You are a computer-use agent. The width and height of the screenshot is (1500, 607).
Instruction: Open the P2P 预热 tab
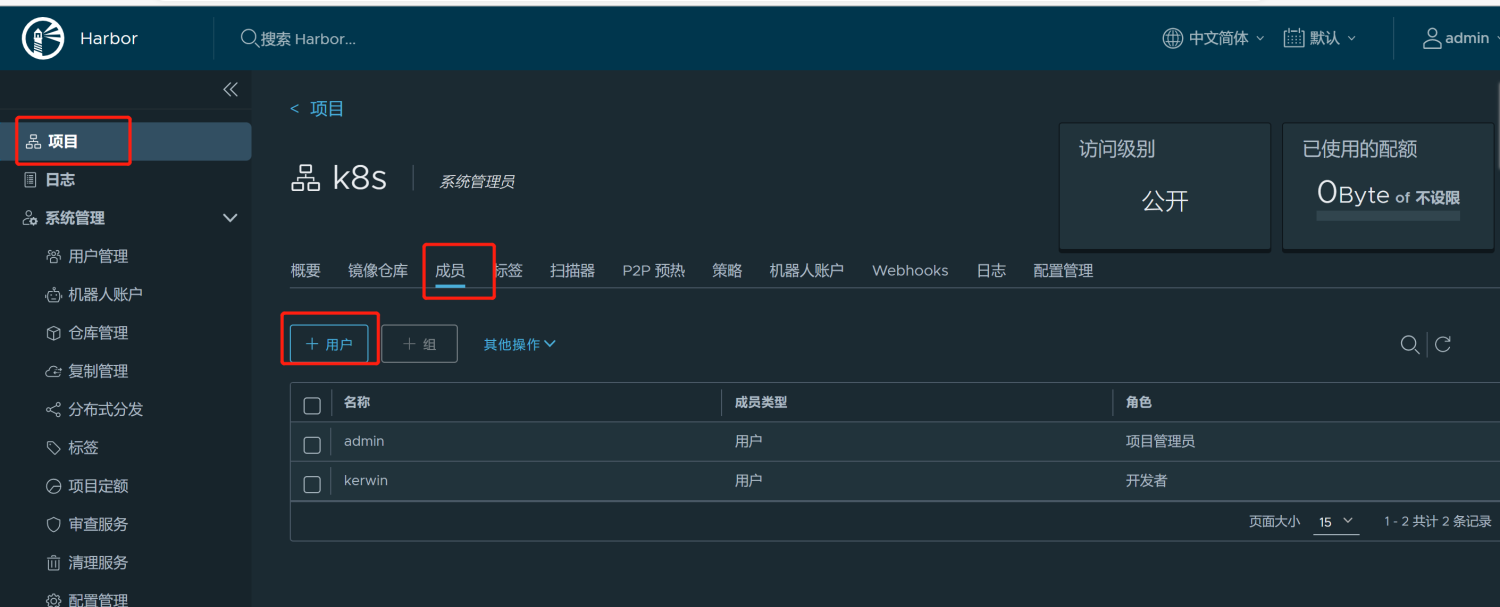click(654, 270)
